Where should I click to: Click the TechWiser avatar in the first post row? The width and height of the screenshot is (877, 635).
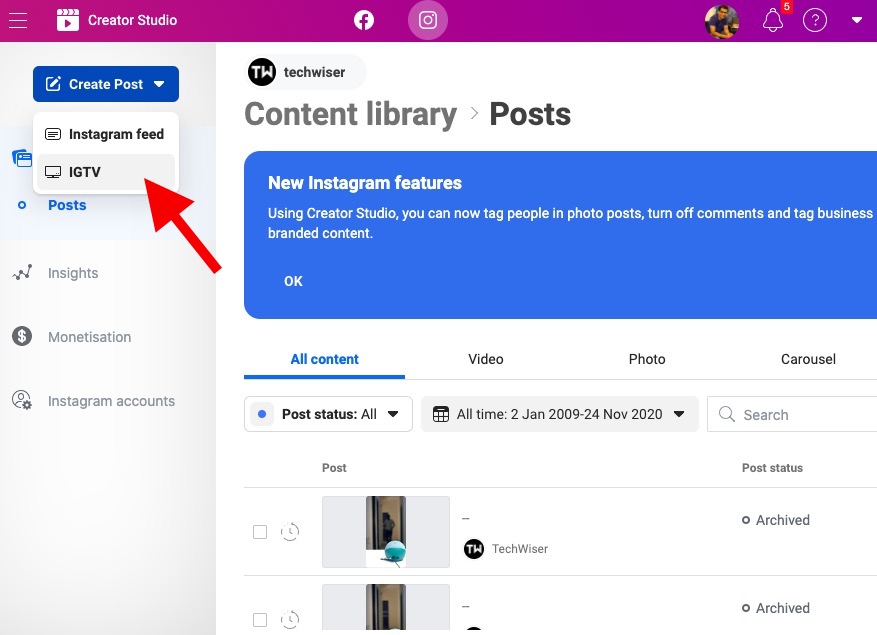point(474,549)
